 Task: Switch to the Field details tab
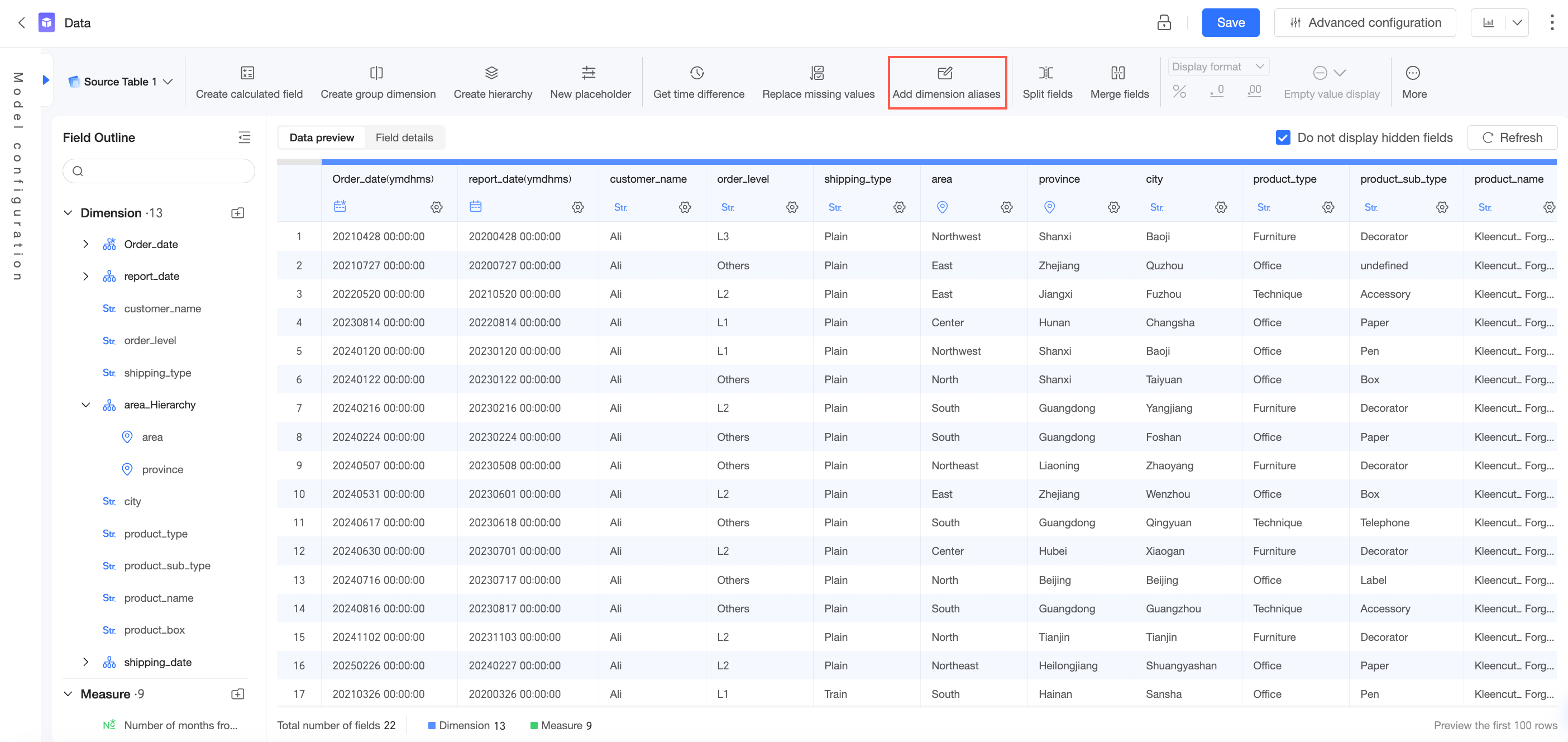click(404, 137)
